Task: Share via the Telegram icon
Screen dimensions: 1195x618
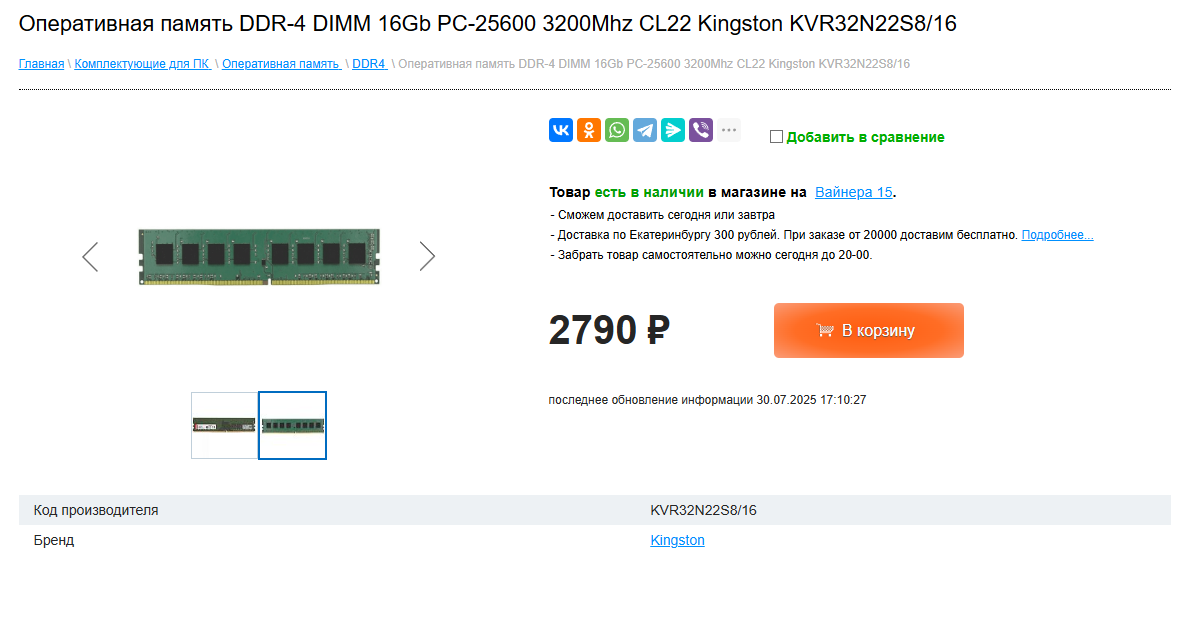Action: coord(645,130)
